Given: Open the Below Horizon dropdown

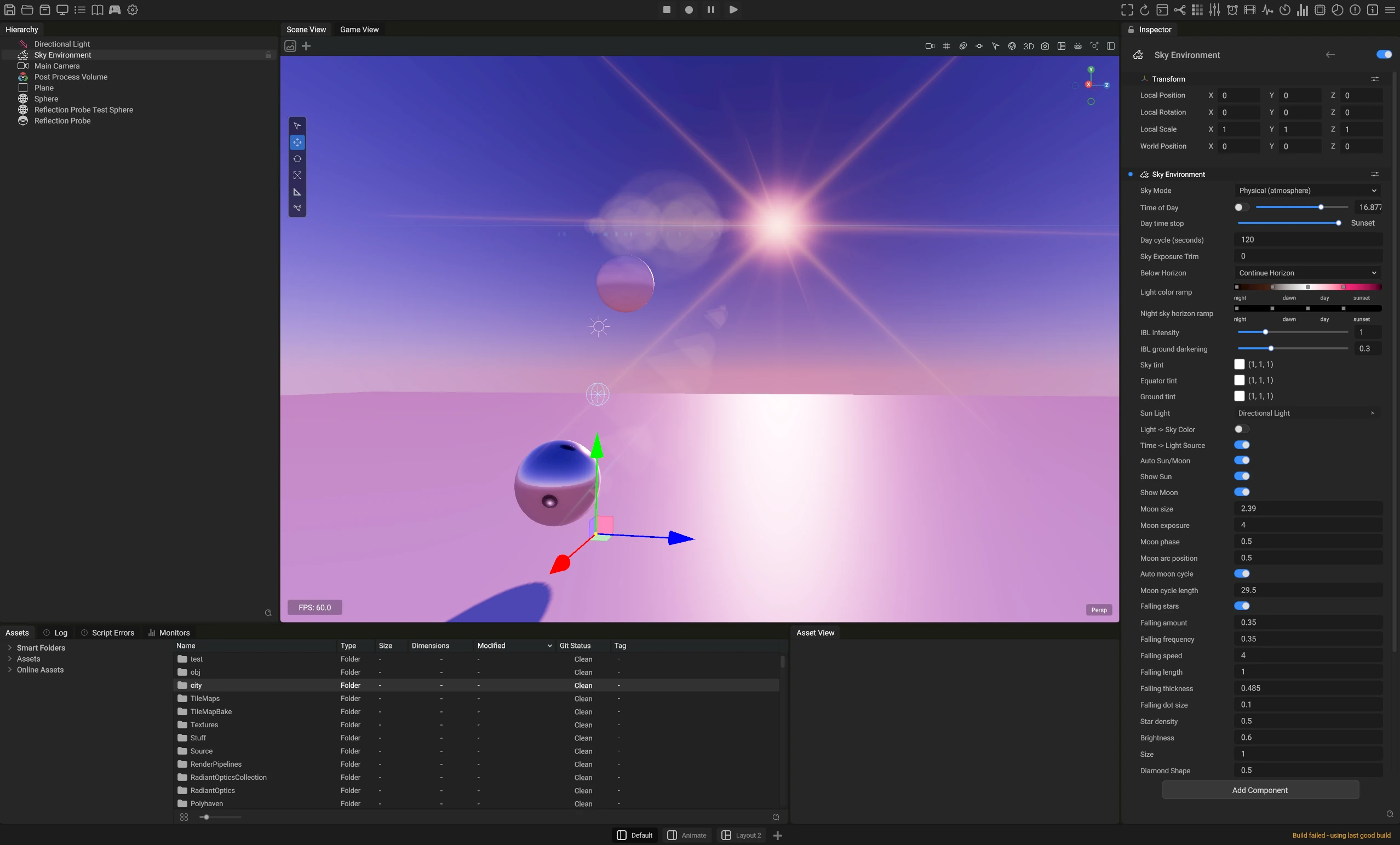Looking at the screenshot, I should point(1307,273).
